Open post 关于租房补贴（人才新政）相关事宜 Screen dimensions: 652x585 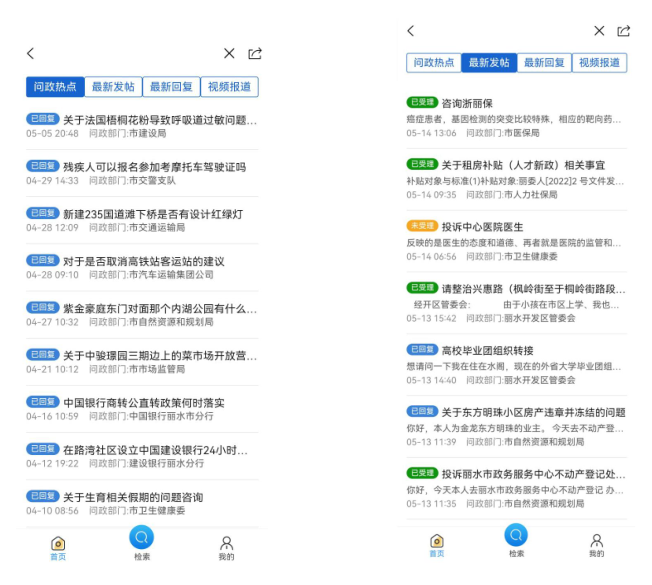523,165
